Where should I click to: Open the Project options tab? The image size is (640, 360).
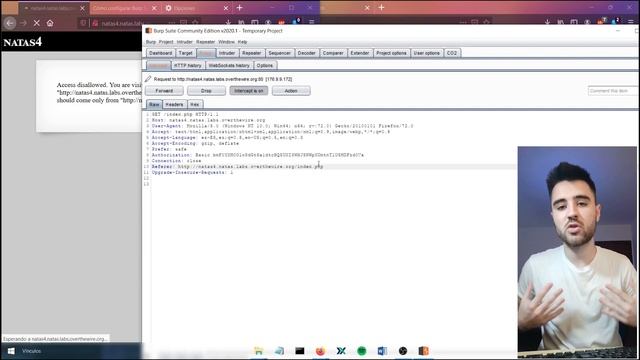(391, 53)
